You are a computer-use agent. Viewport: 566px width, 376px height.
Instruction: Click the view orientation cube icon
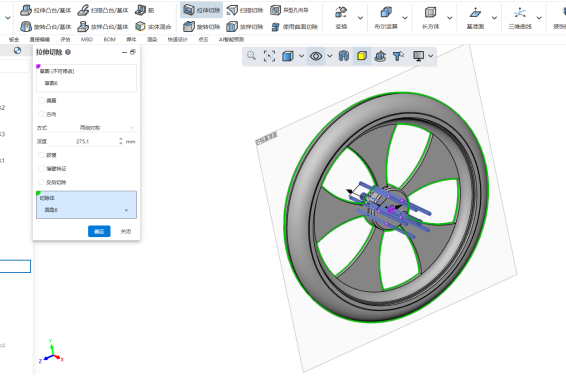pyautogui.click(x=288, y=56)
